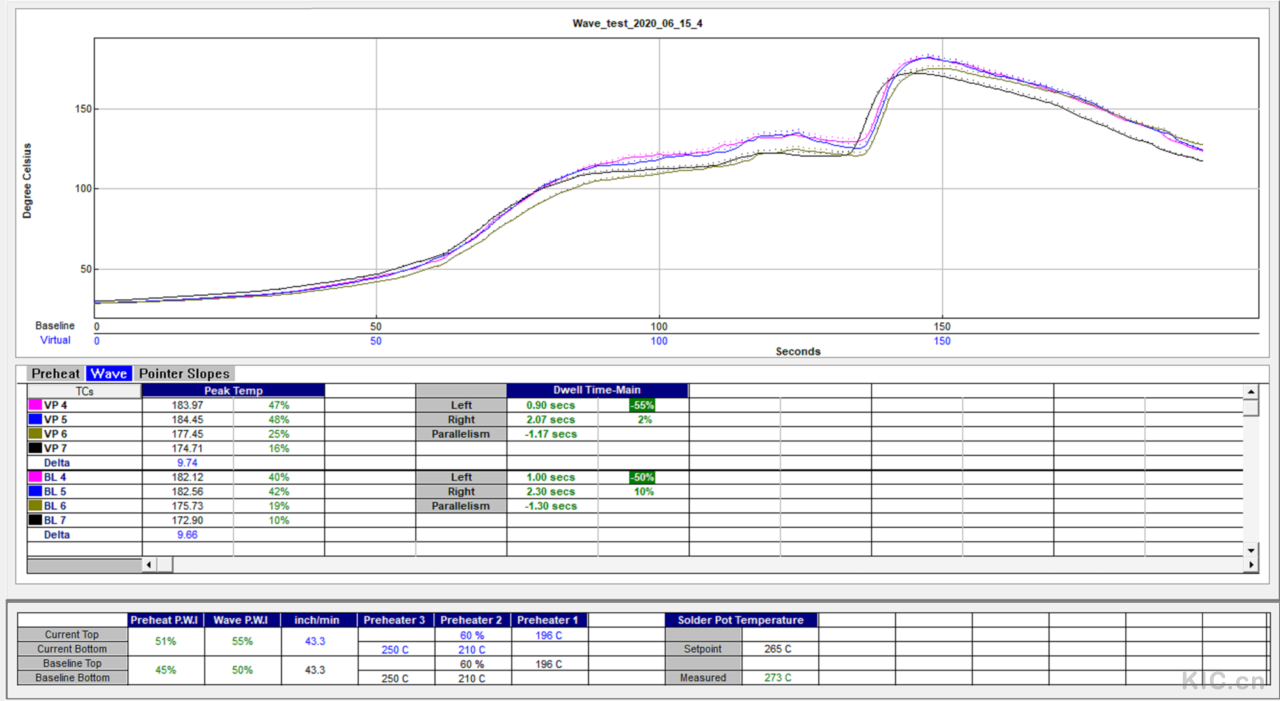Click the black VP 7 color swatch
1280x701 pixels.
pos(35,449)
